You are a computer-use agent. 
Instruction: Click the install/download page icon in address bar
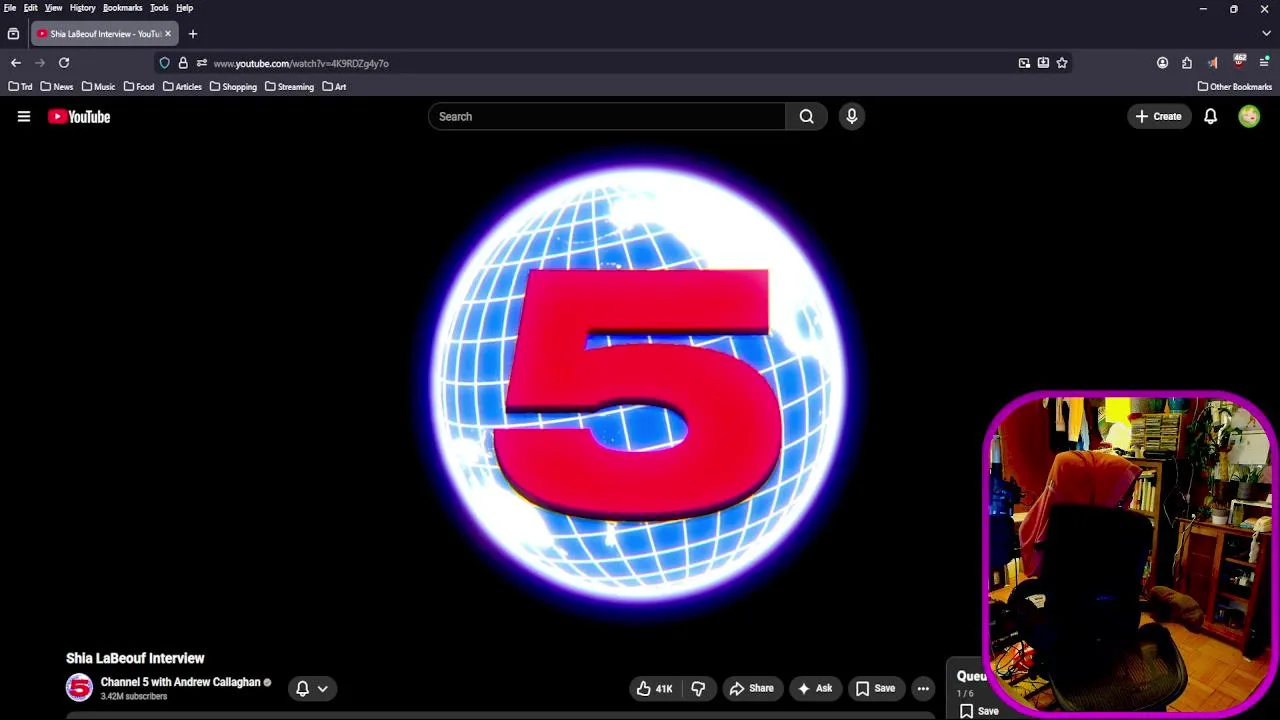[1043, 63]
